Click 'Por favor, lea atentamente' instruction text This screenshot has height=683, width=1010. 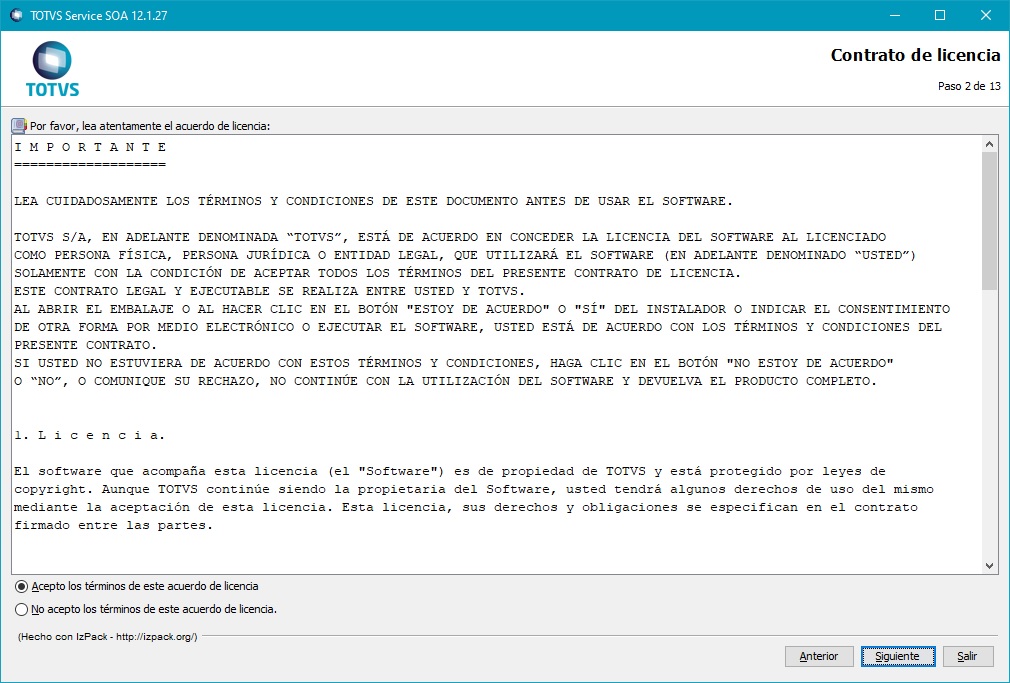tap(150, 126)
